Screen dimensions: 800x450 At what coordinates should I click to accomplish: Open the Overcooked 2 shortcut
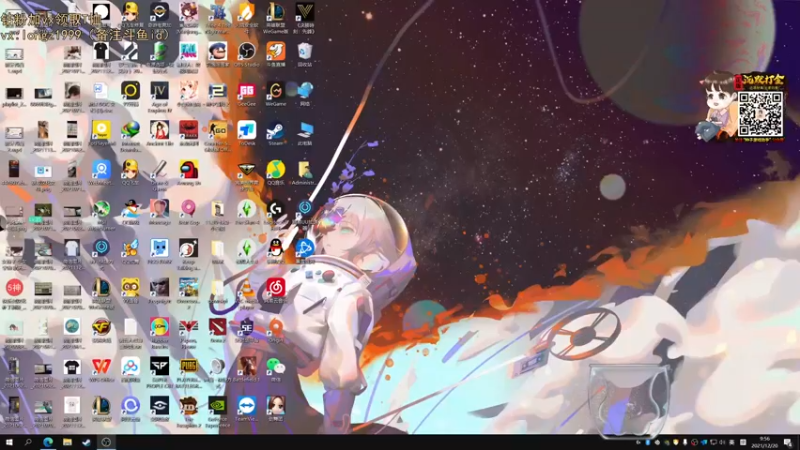(189, 294)
